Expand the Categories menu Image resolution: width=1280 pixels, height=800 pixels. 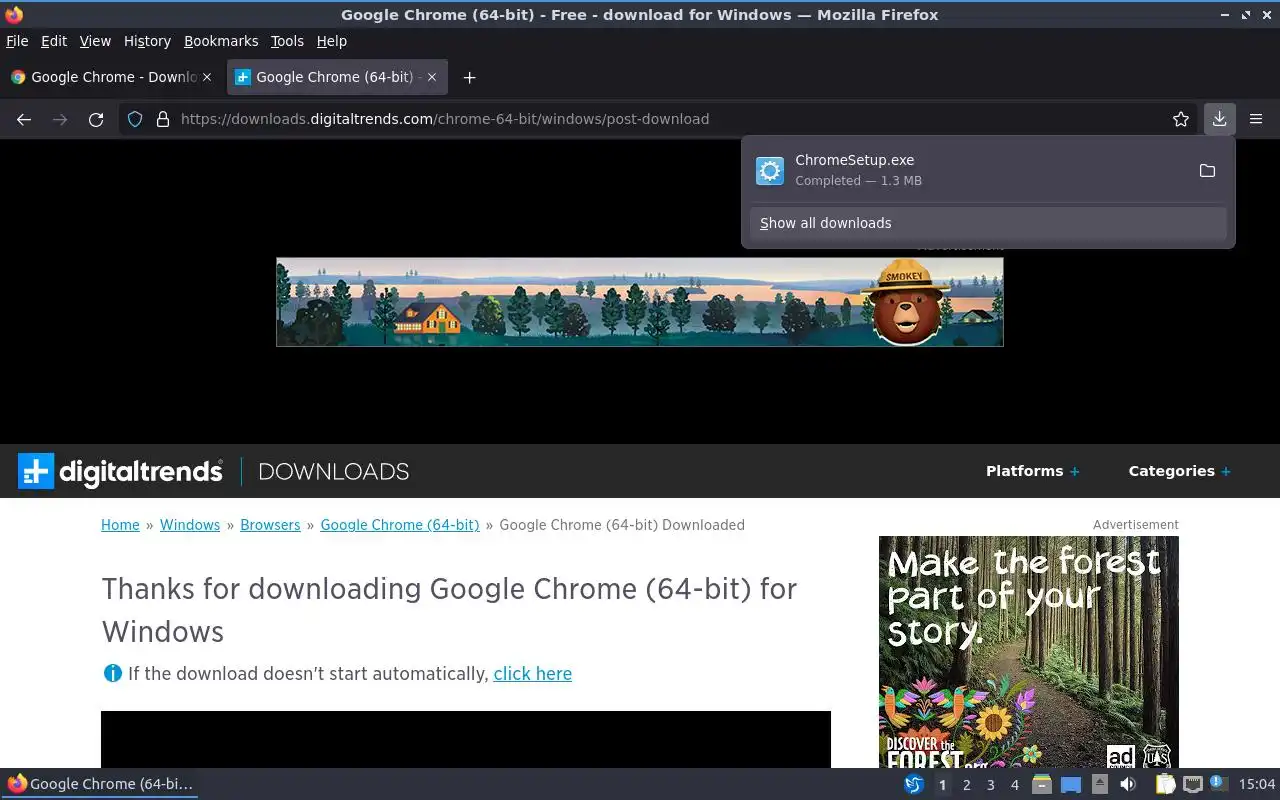pyautogui.click(x=1179, y=471)
